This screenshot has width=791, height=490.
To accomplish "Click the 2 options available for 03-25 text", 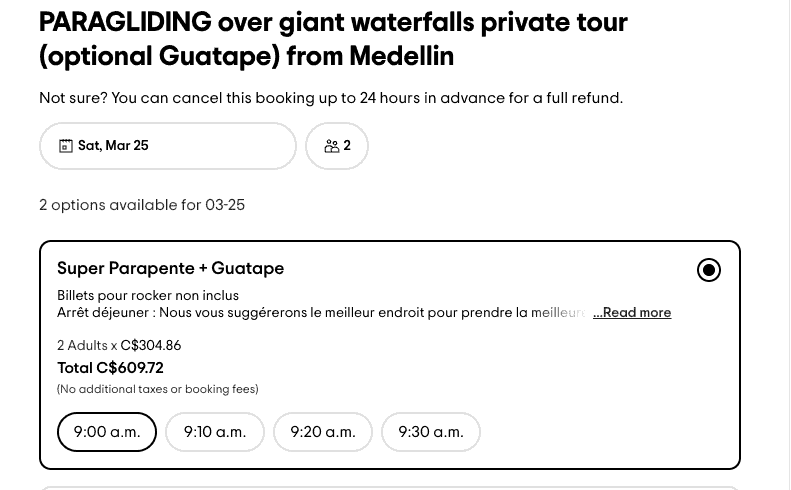I will click(x=142, y=205).
